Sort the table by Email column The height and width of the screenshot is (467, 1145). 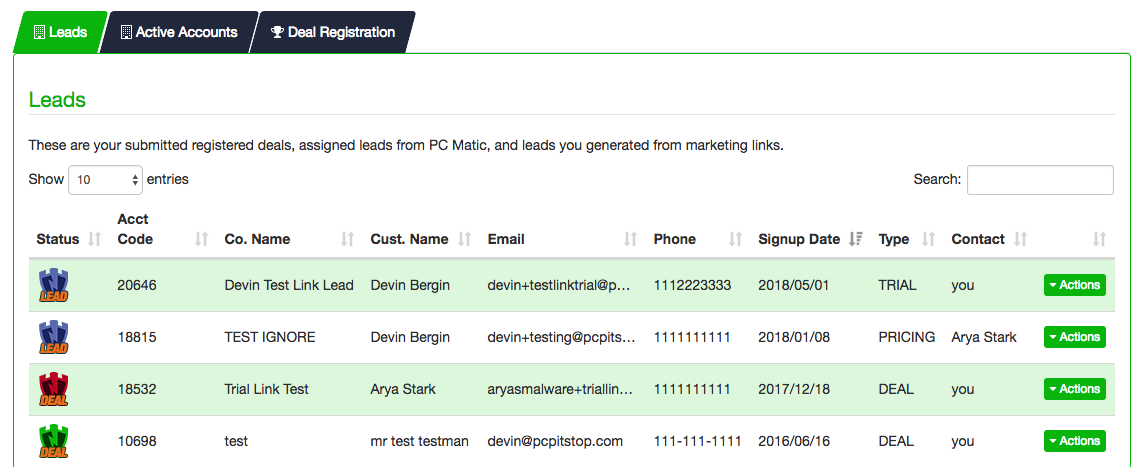click(x=630, y=239)
